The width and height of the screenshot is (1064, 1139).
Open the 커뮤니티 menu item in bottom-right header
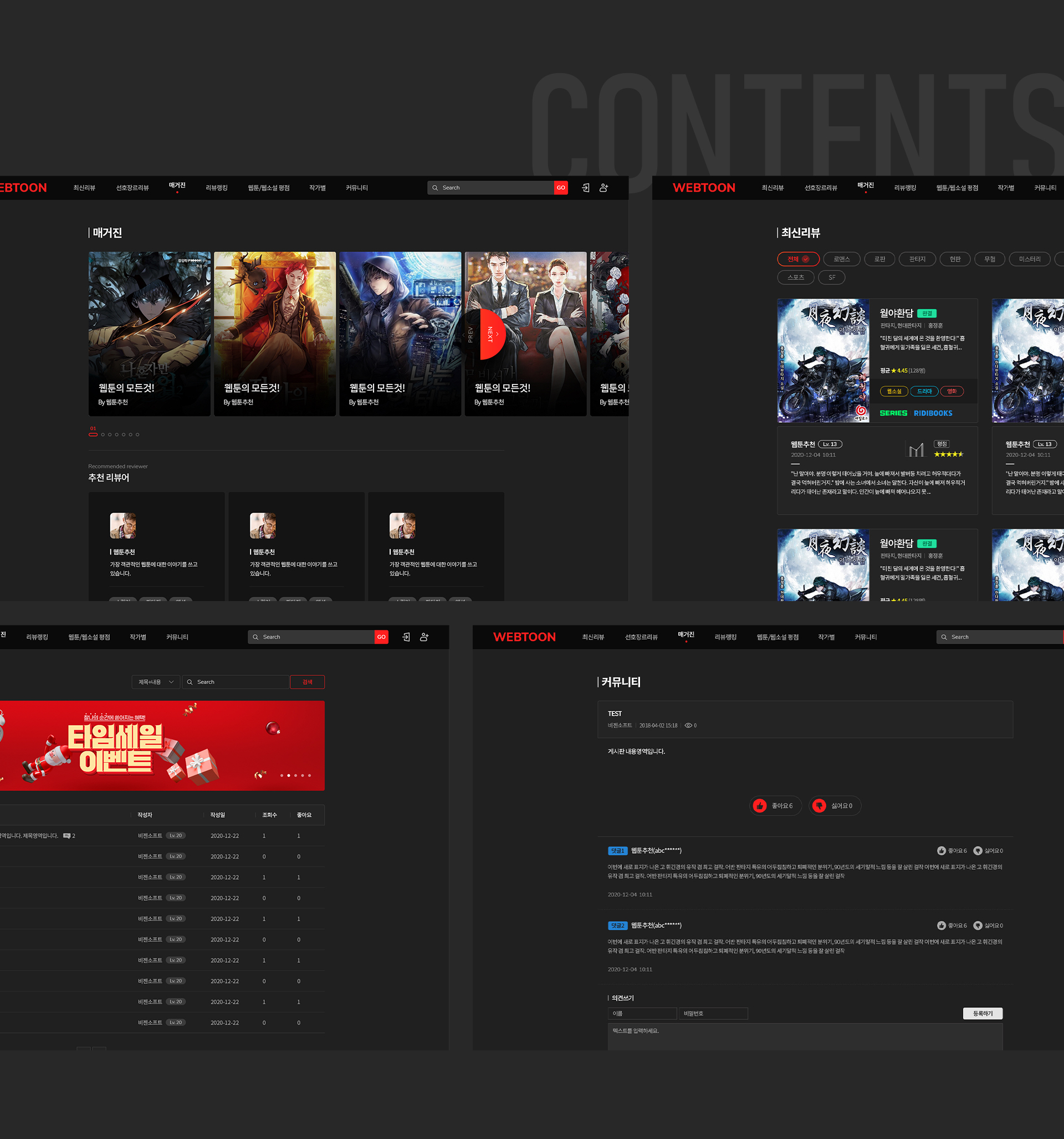tap(865, 637)
